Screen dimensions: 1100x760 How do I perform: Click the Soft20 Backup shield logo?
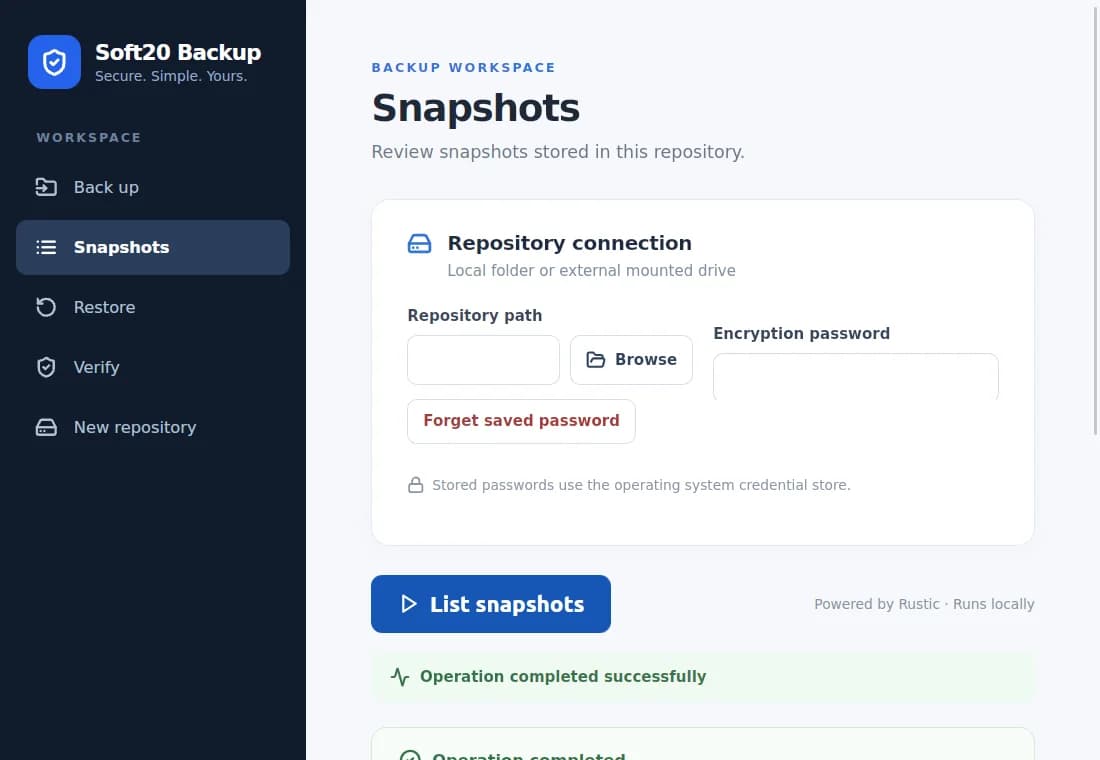[x=55, y=62]
